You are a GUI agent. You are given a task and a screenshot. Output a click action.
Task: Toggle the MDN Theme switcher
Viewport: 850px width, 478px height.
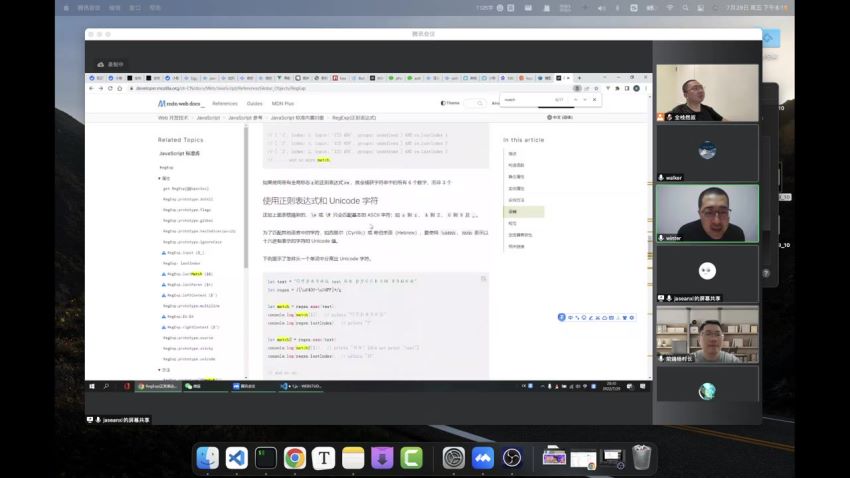[x=450, y=103]
